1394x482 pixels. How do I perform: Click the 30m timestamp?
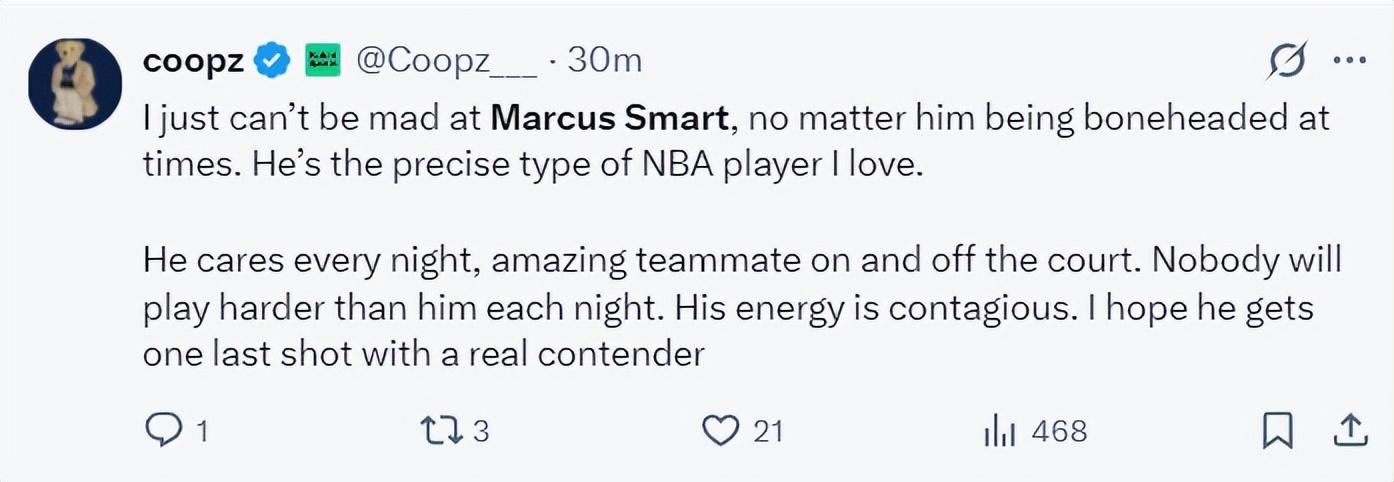coord(604,61)
